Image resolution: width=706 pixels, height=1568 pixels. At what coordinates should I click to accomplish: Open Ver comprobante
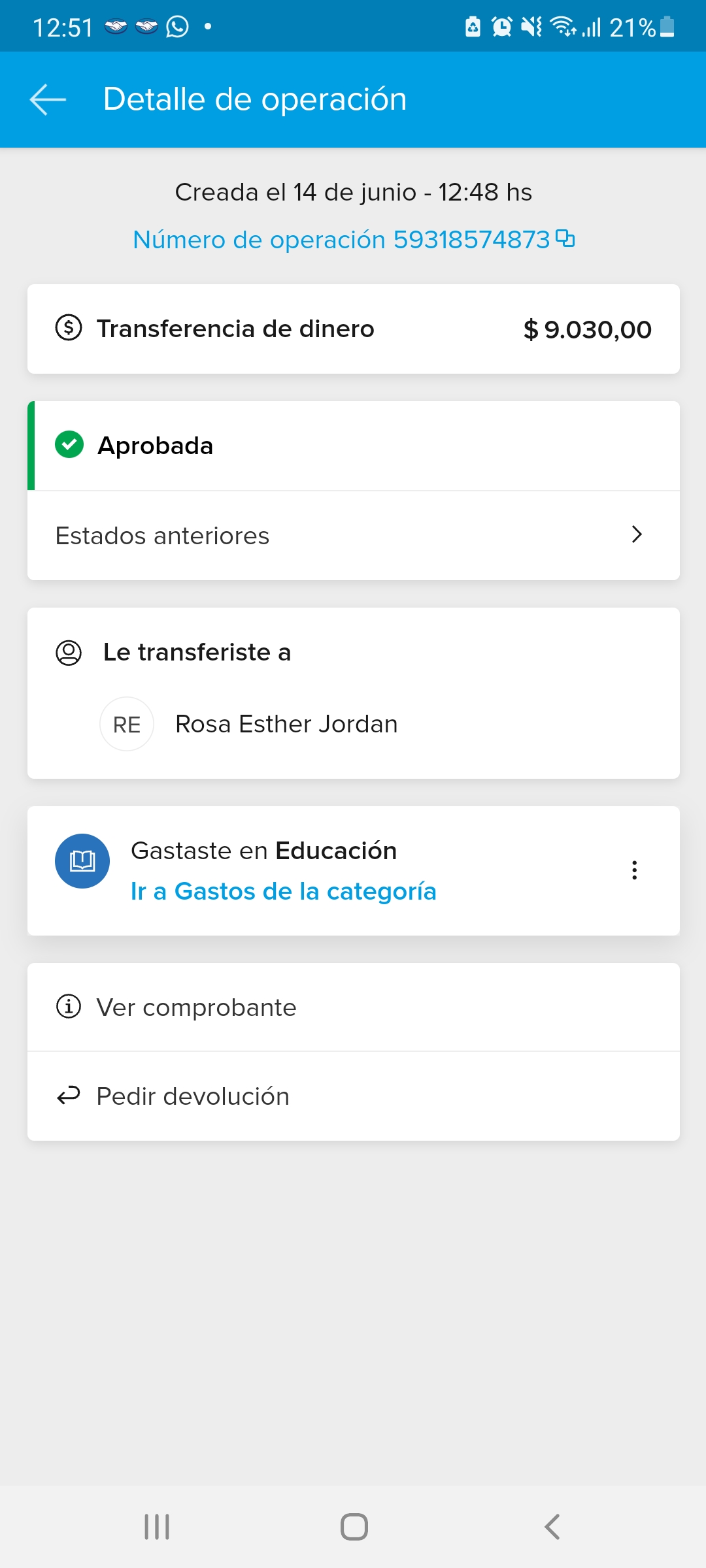[197, 1007]
